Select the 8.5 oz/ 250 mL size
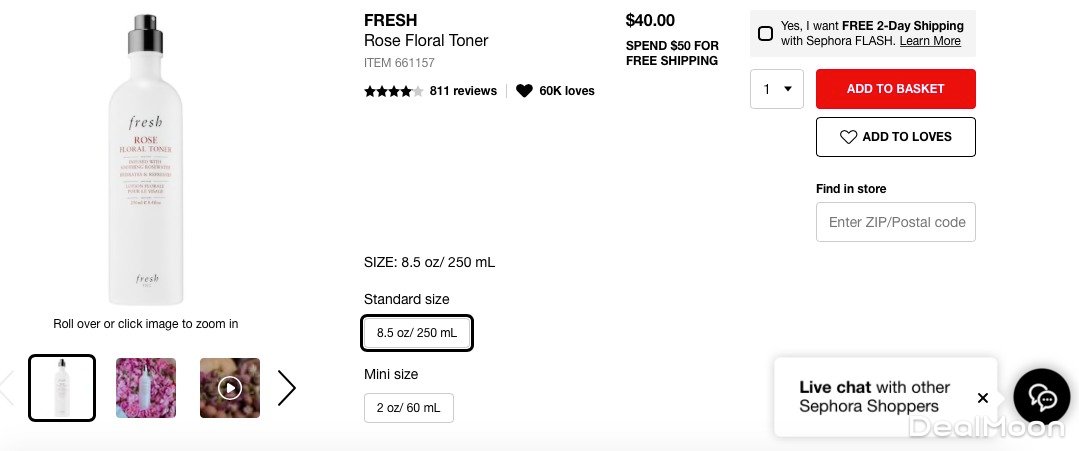The image size is (1079, 451). (416, 333)
